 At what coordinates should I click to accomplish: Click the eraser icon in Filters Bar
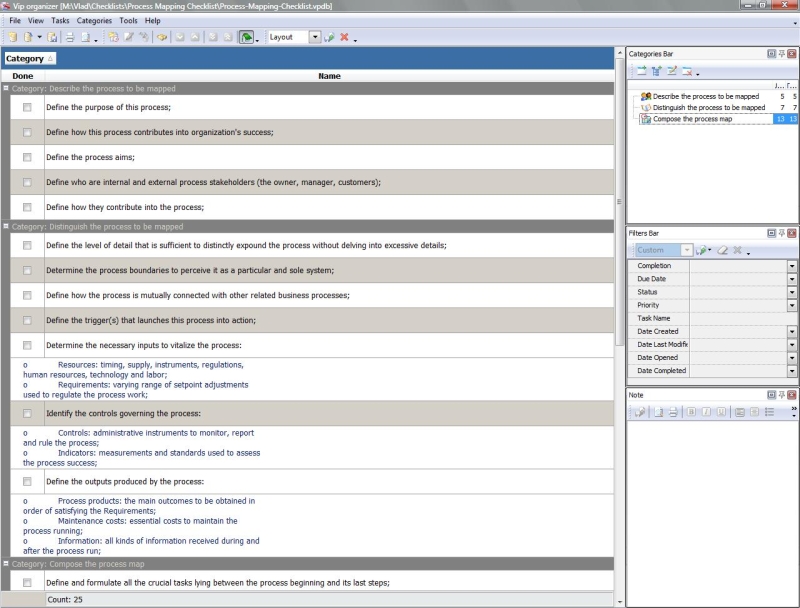[x=722, y=250]
